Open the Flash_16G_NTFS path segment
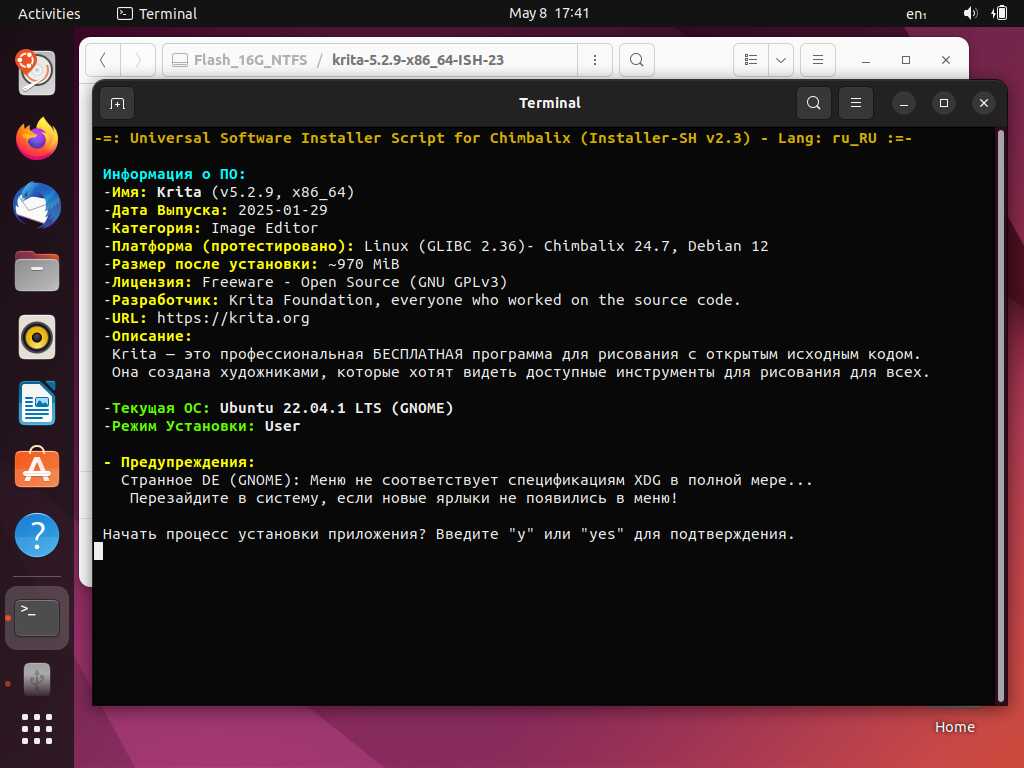 (238, 60)
